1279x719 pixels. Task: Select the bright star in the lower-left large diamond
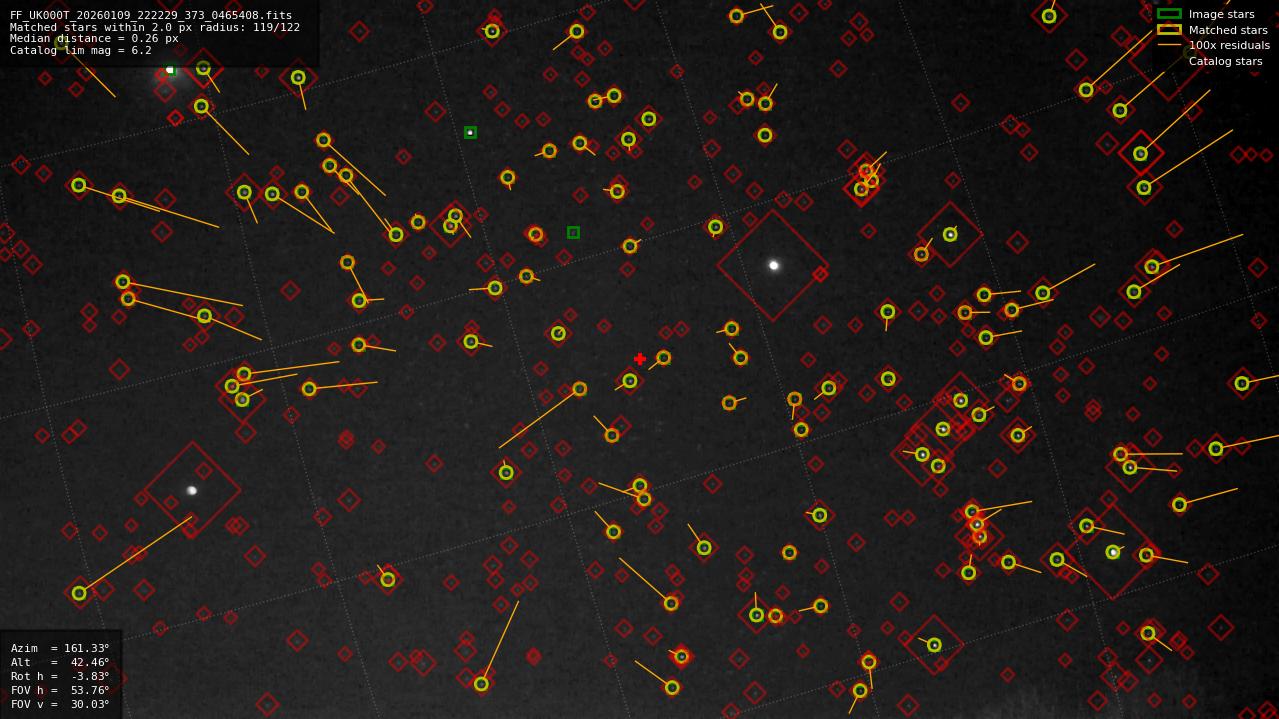pyautogui.click(x=193, y=490)
